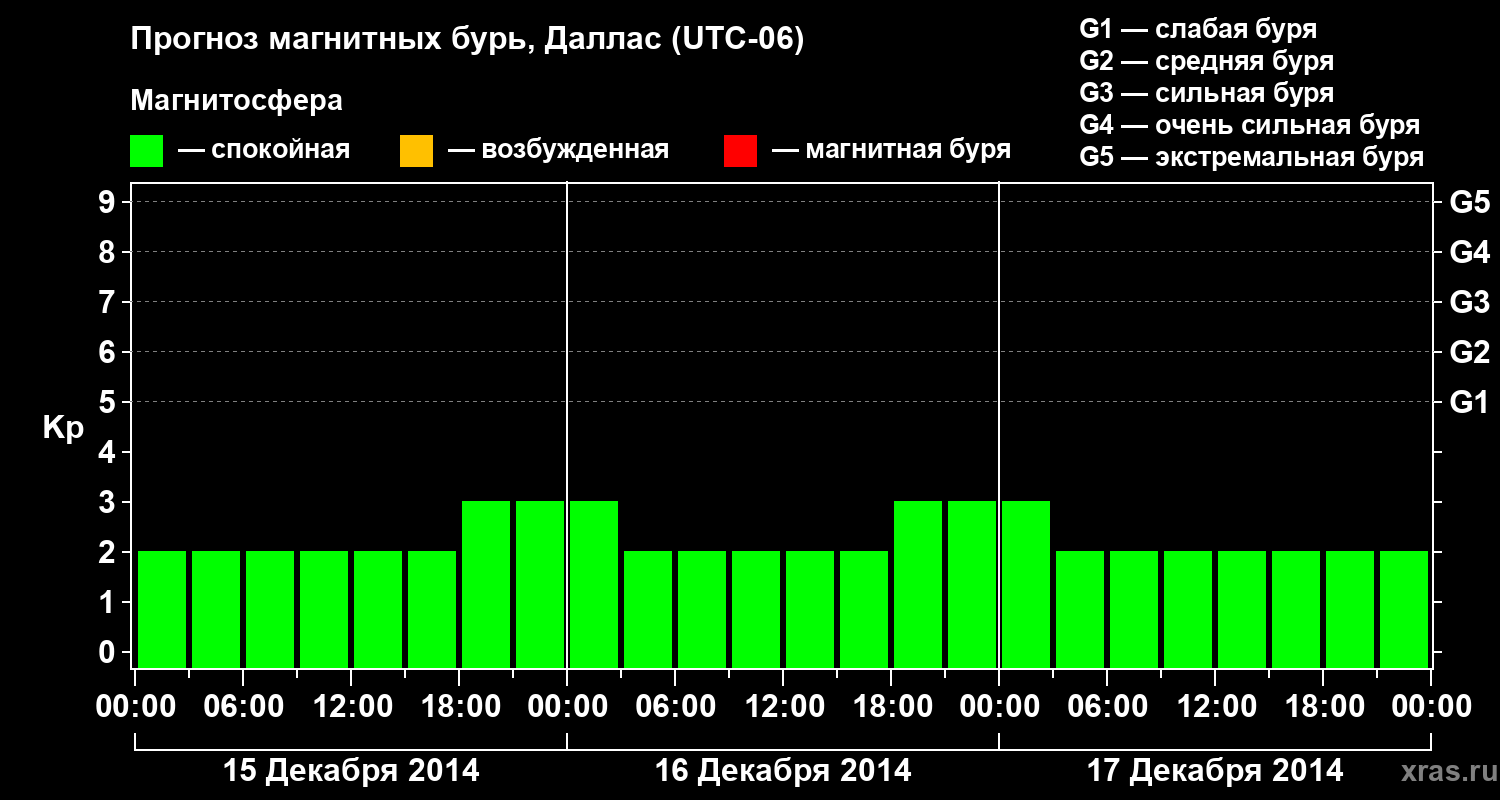The width and height of the screenshot is (1500, 800).
Task: Click the Kp axis value 8
Action: pyautogui.click(x=109, y=252)
